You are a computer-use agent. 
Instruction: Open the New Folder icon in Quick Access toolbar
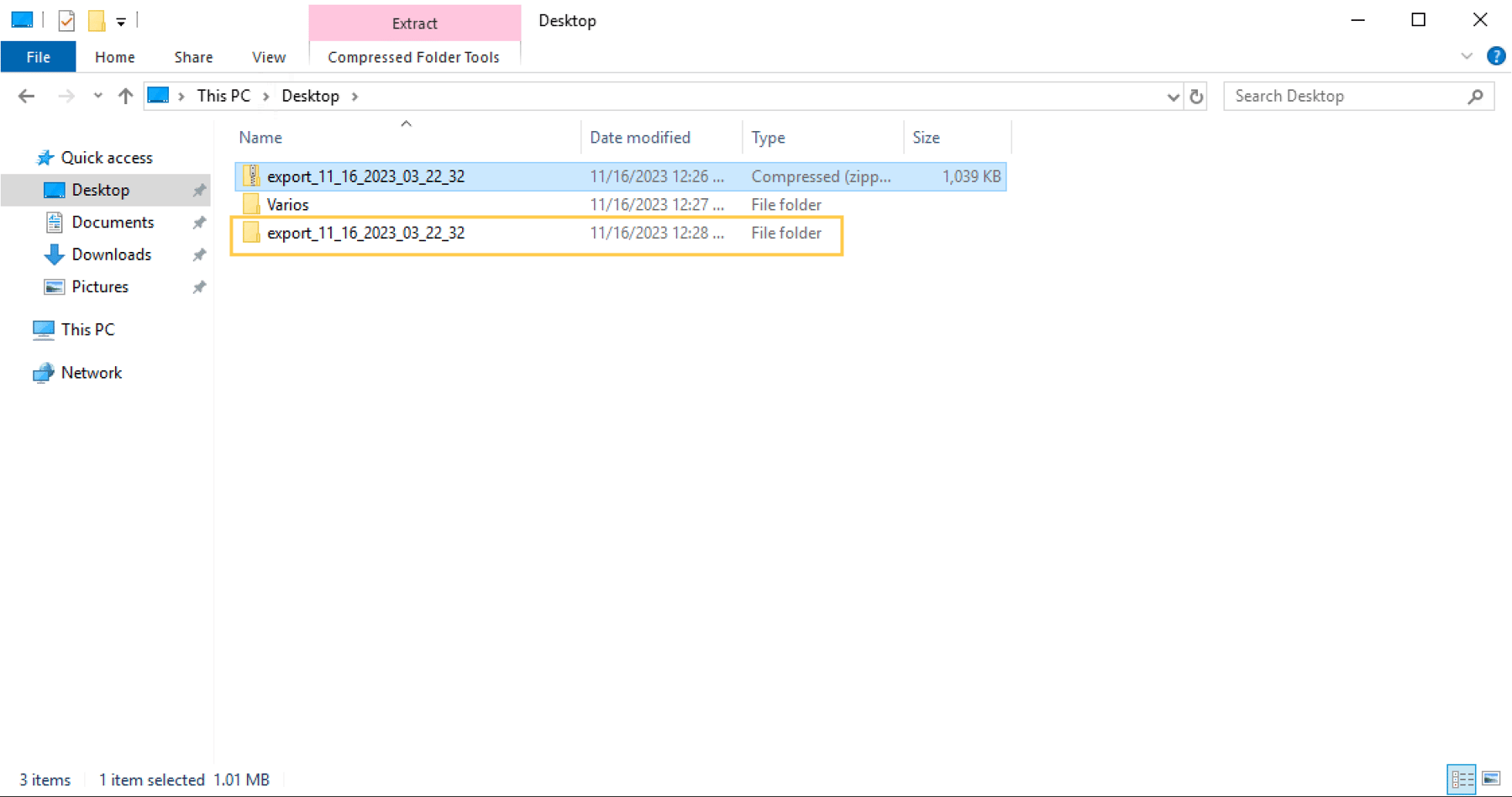[x=97, y=19]
